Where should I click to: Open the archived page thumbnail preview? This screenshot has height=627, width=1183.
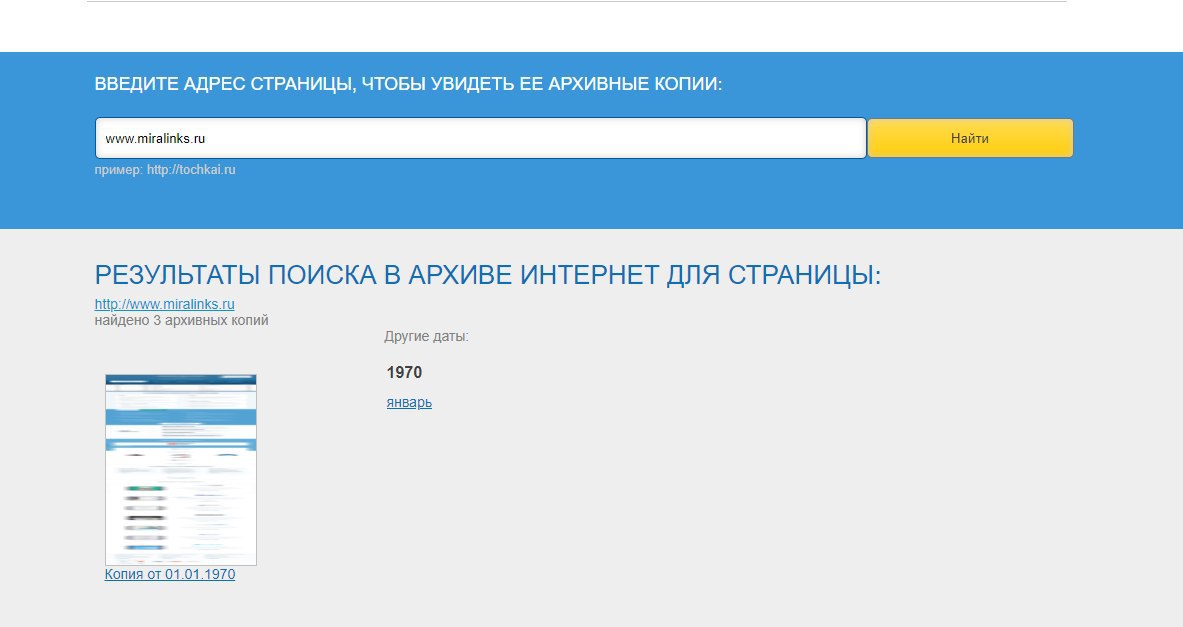click(x=180, y=469)
